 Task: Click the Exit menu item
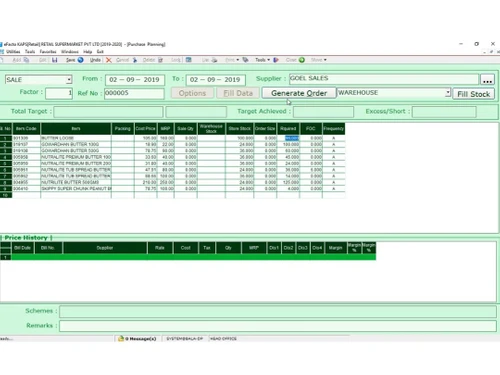(x=100, y=52)
